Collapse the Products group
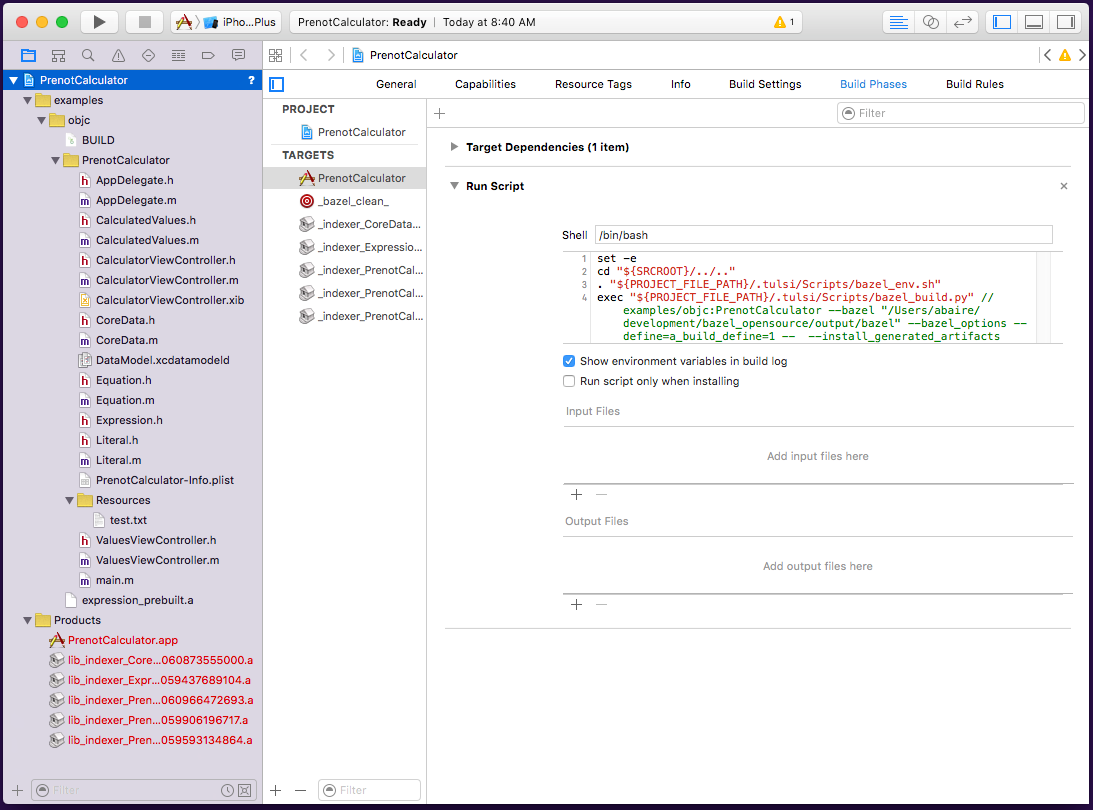The height and width of the screenshot is (810, 1093). [27, 620]
